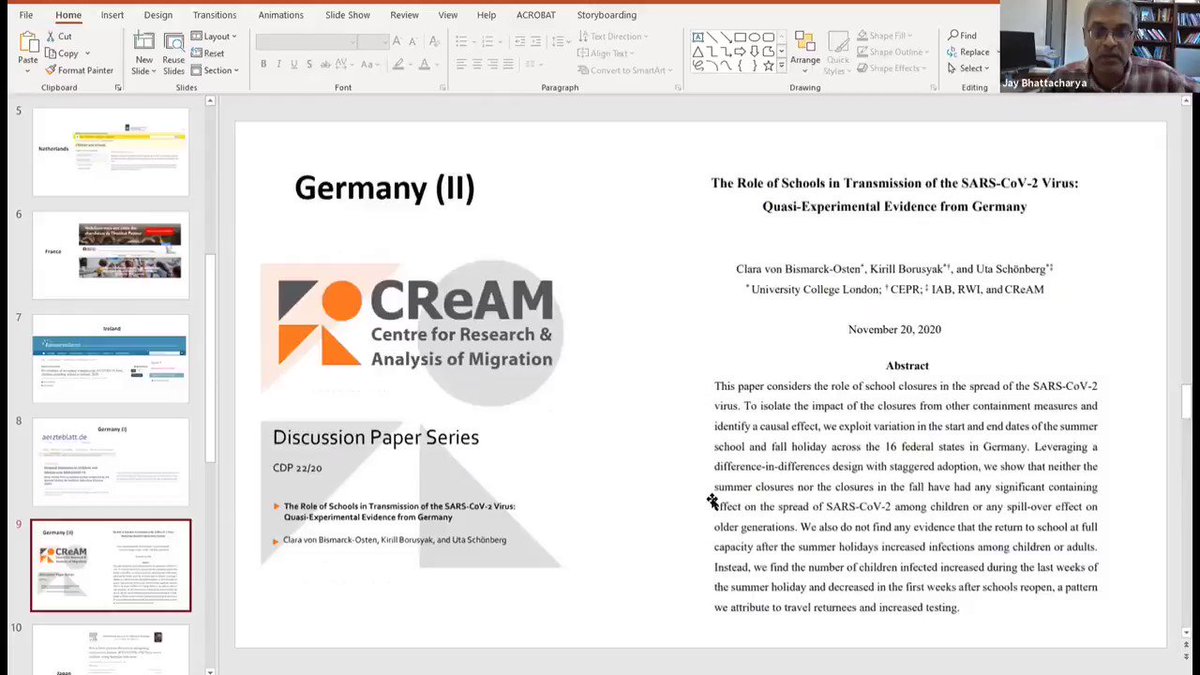
Task: Select the Star shape in gallery
Action: (768, 66)
